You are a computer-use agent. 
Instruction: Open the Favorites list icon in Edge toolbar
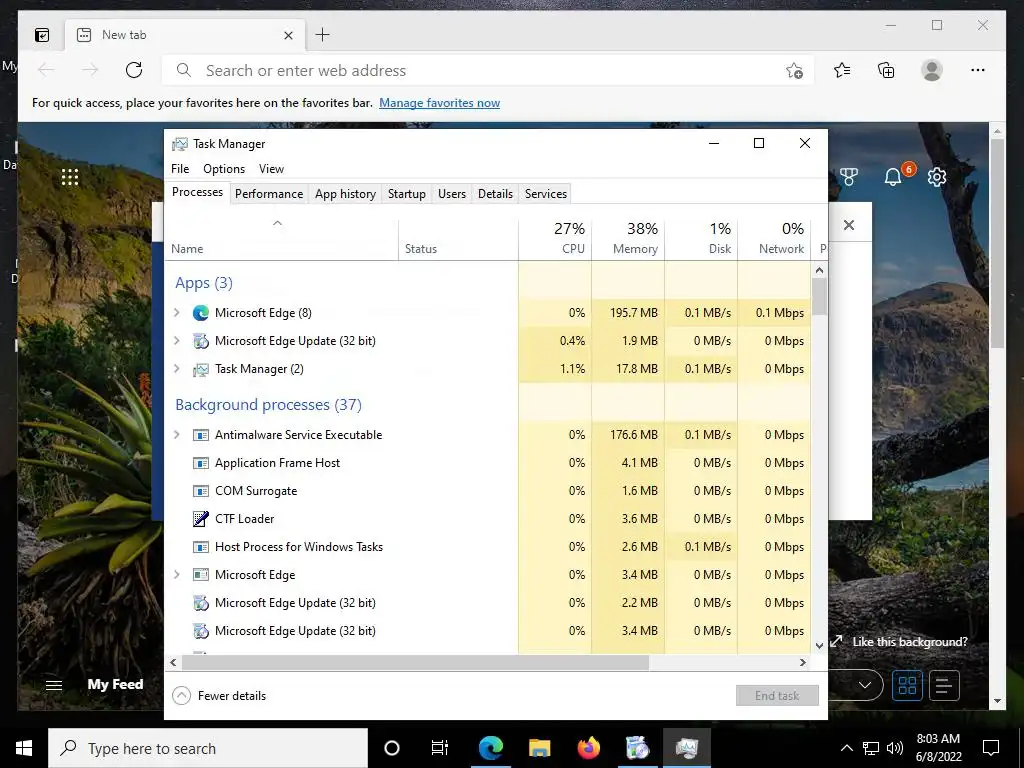842,70
